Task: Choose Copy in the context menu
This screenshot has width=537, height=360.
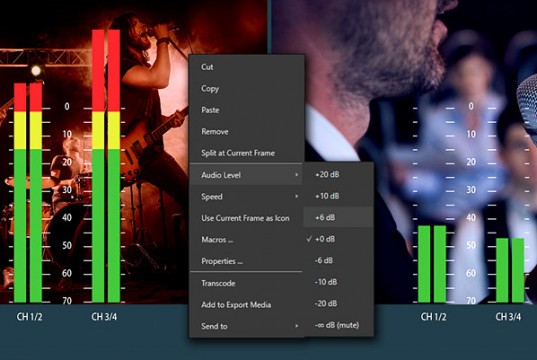Action: point(246,88)
